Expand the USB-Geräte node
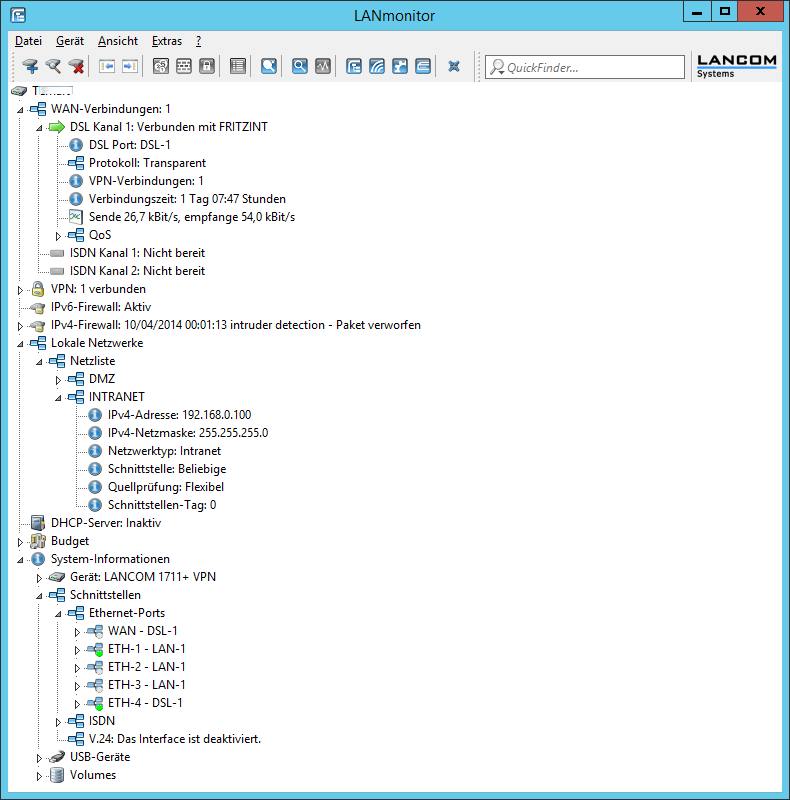This screenshot has height=800, width=790. pos(39,758)
